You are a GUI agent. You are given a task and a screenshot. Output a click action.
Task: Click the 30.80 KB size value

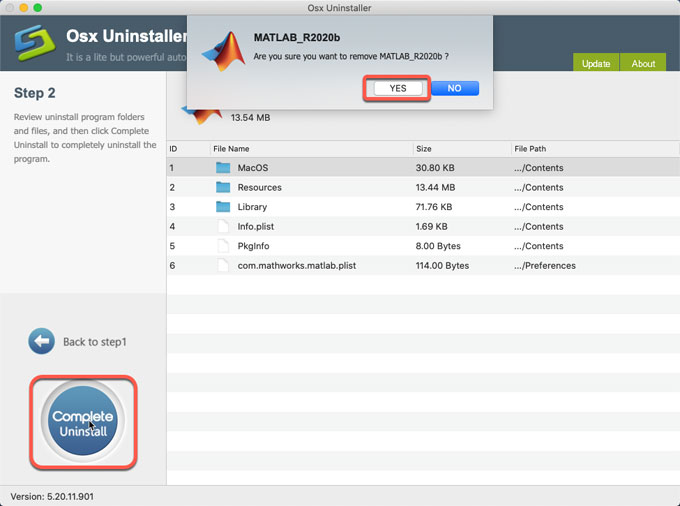coord(435,168)
